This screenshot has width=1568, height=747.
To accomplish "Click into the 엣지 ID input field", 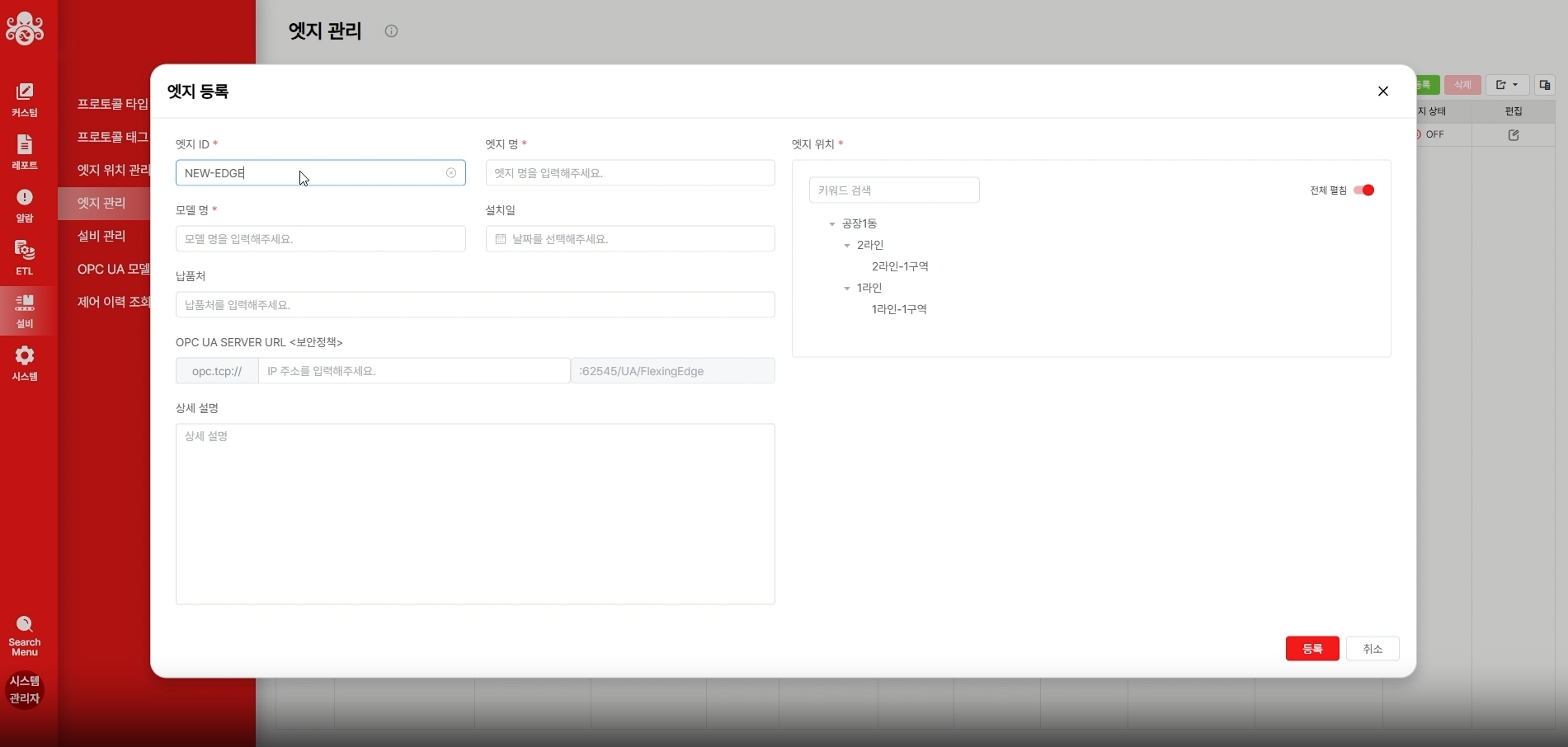I will (x=320, y=173).
